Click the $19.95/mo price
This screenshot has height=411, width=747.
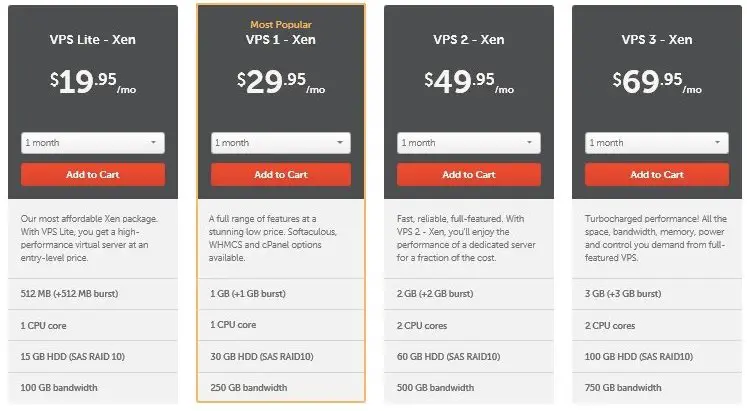pyautogui.click(x=93, y=82)
